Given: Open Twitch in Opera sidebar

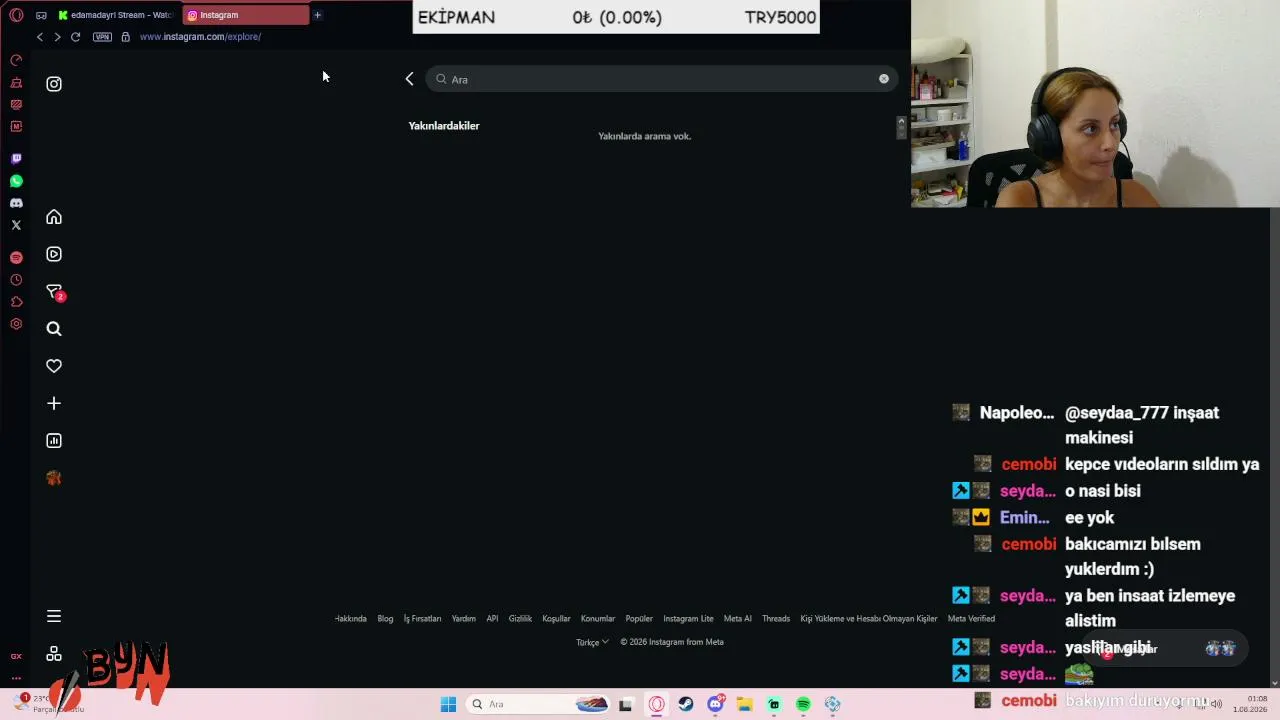Looking at the screenshot, I should coord(16,159).
